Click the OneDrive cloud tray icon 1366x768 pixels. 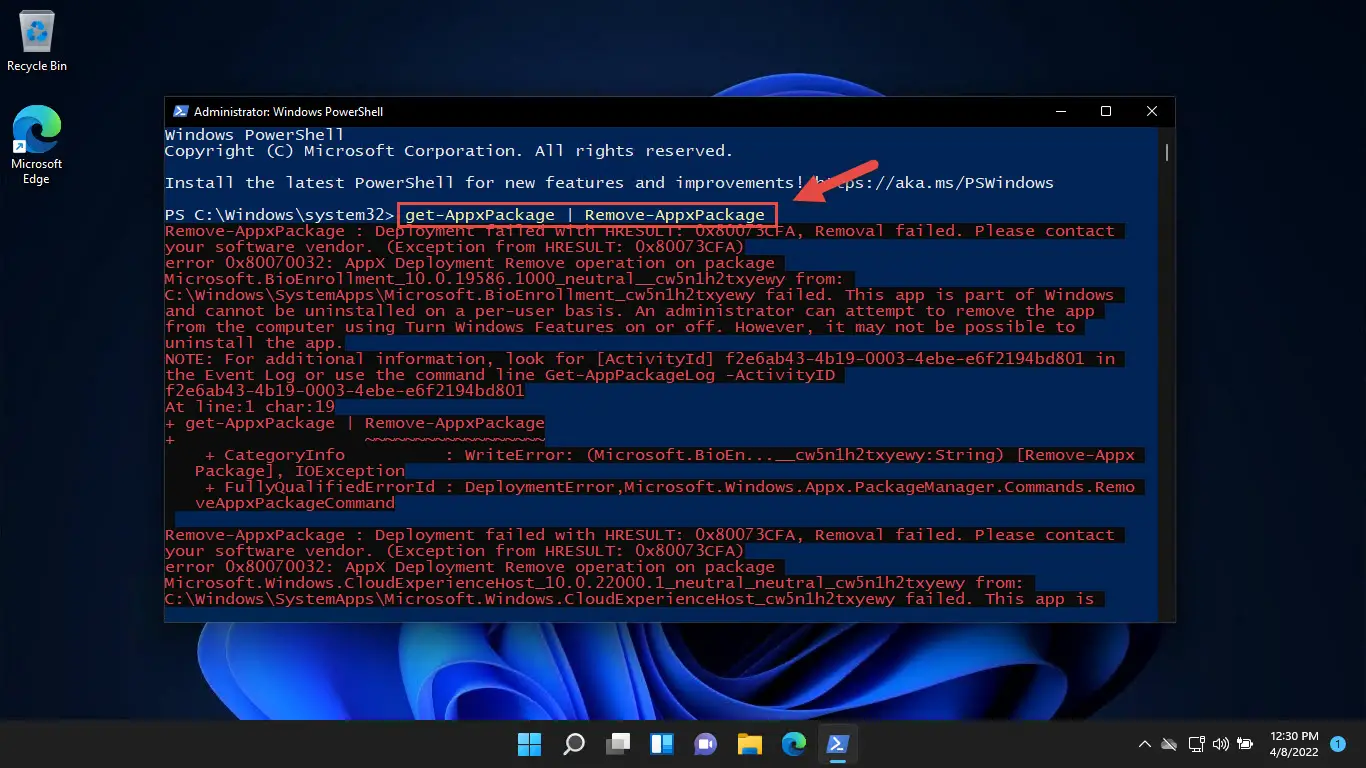pyautogui.click(x=1169, y=744)
